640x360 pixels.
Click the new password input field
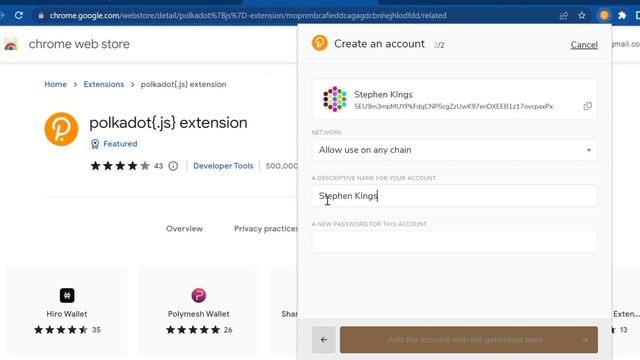(x=455, y=242)
